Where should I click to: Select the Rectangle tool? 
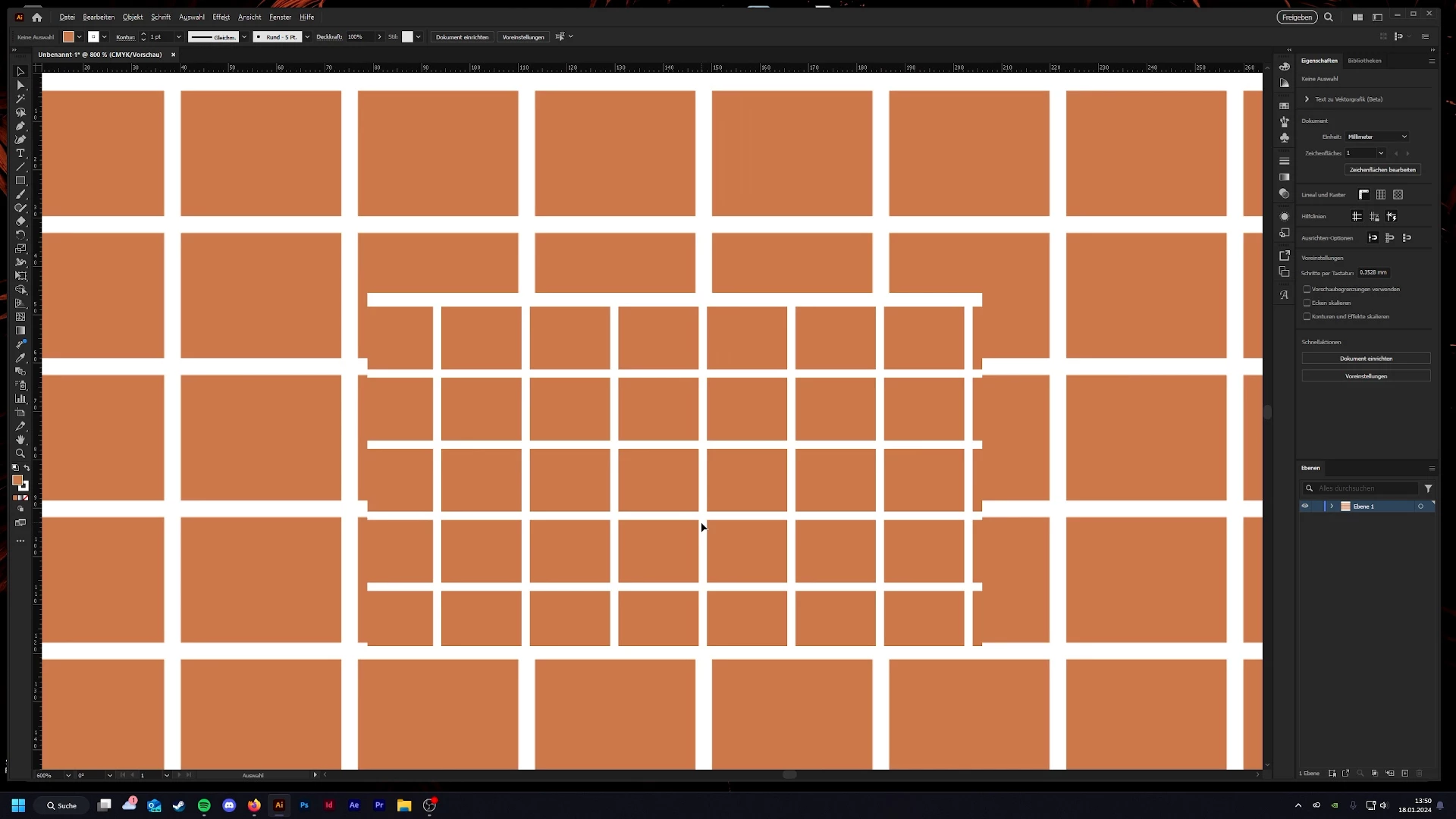pyautogui.click(x=20, y=180)
